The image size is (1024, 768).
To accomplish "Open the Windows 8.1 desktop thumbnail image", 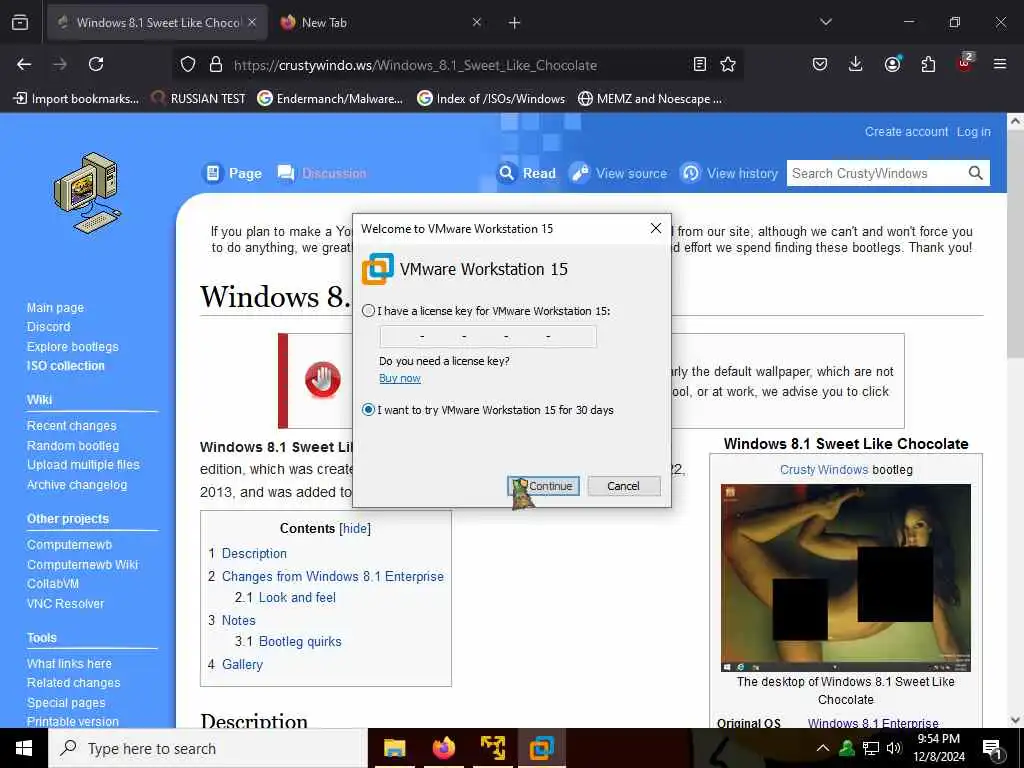I will pos(846,577).
